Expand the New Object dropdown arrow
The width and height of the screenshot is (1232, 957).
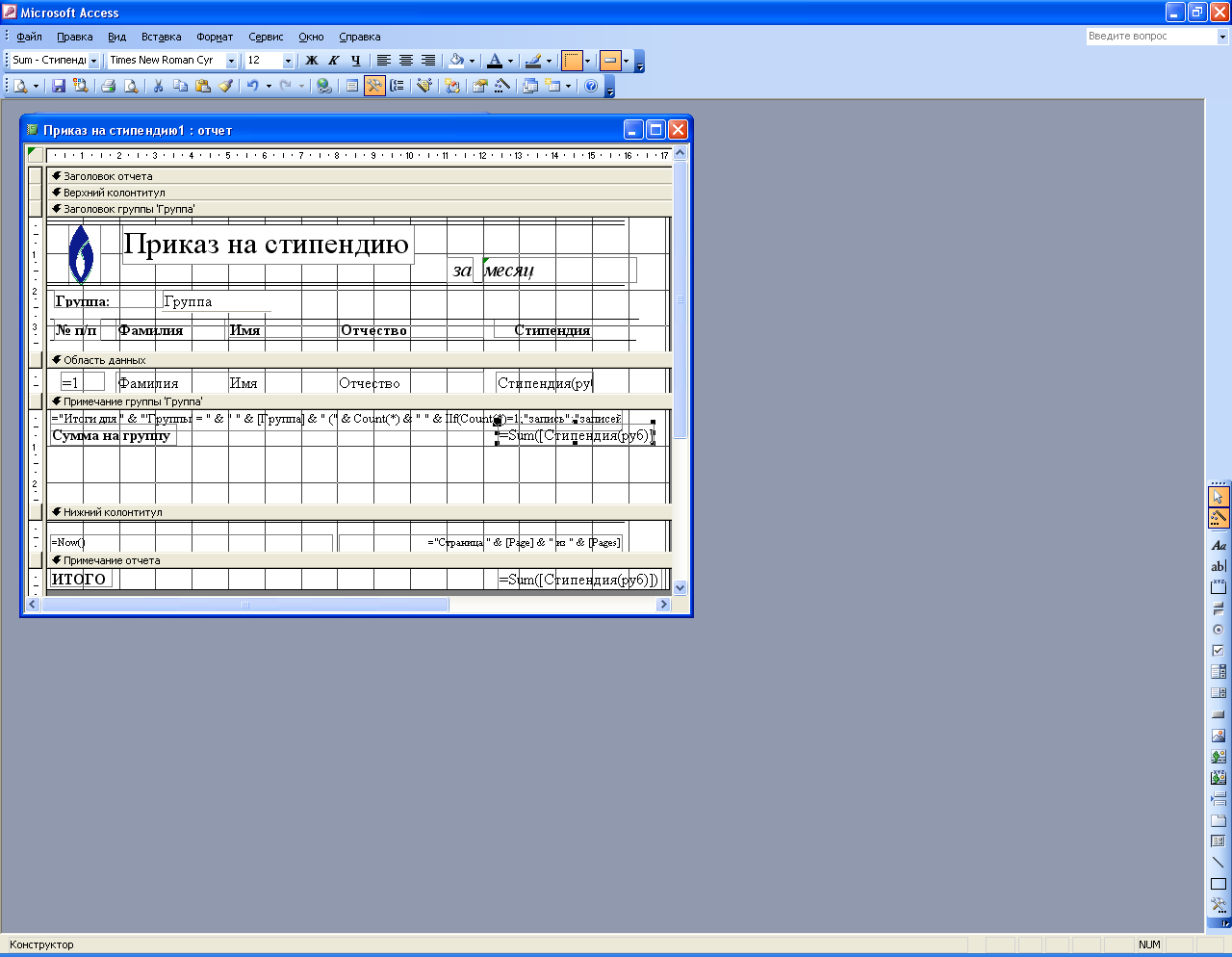point(568,86)
